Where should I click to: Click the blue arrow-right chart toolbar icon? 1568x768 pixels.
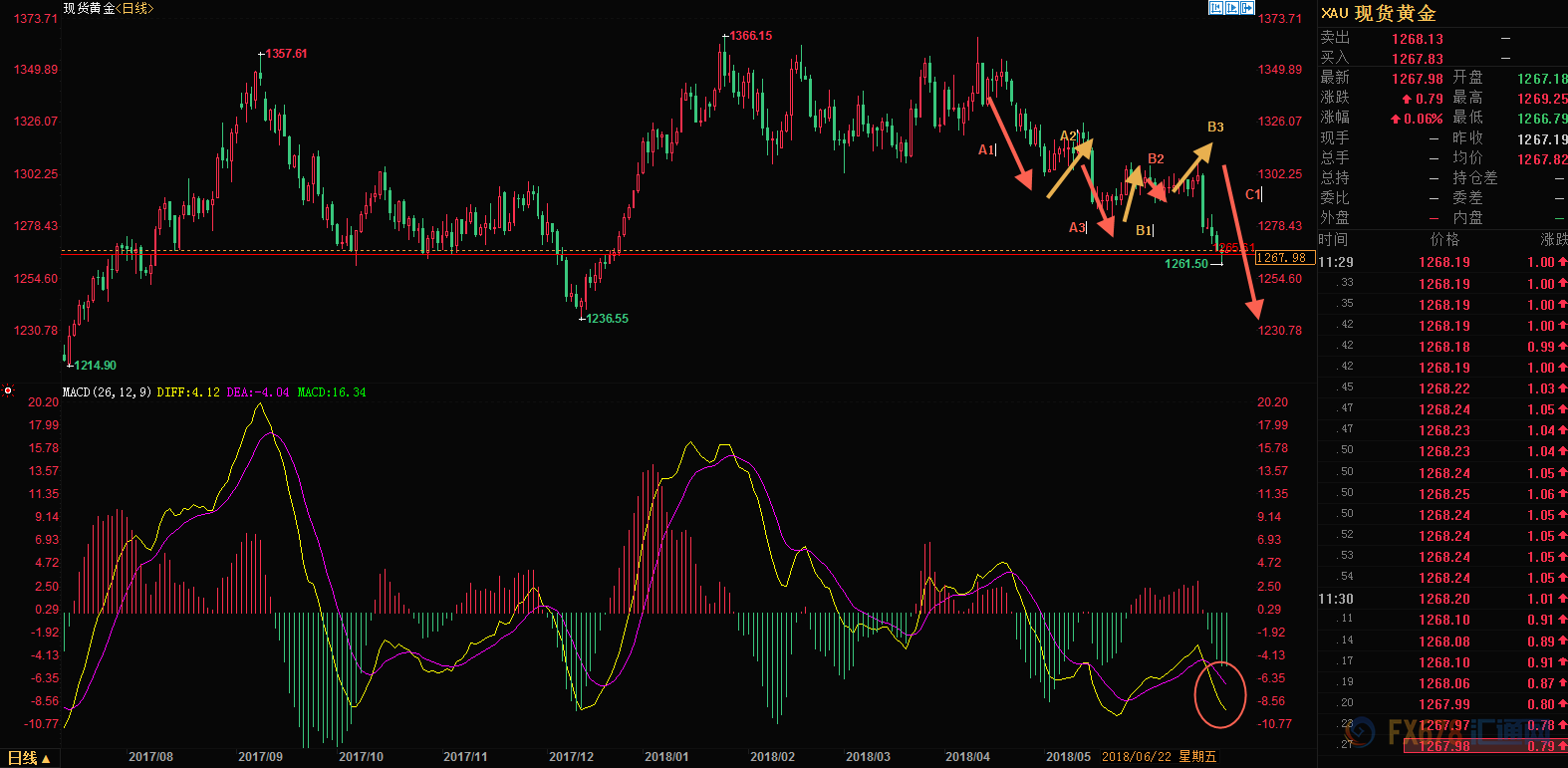pos(1247,8)
